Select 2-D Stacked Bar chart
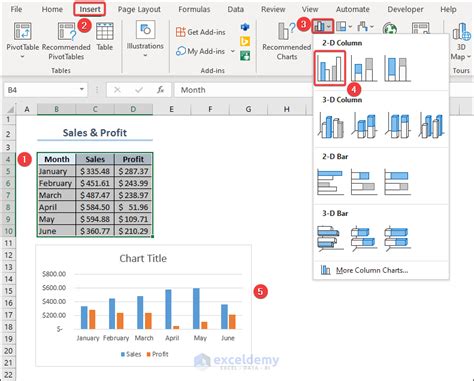474x381 pixels. [x=364, y=182]
